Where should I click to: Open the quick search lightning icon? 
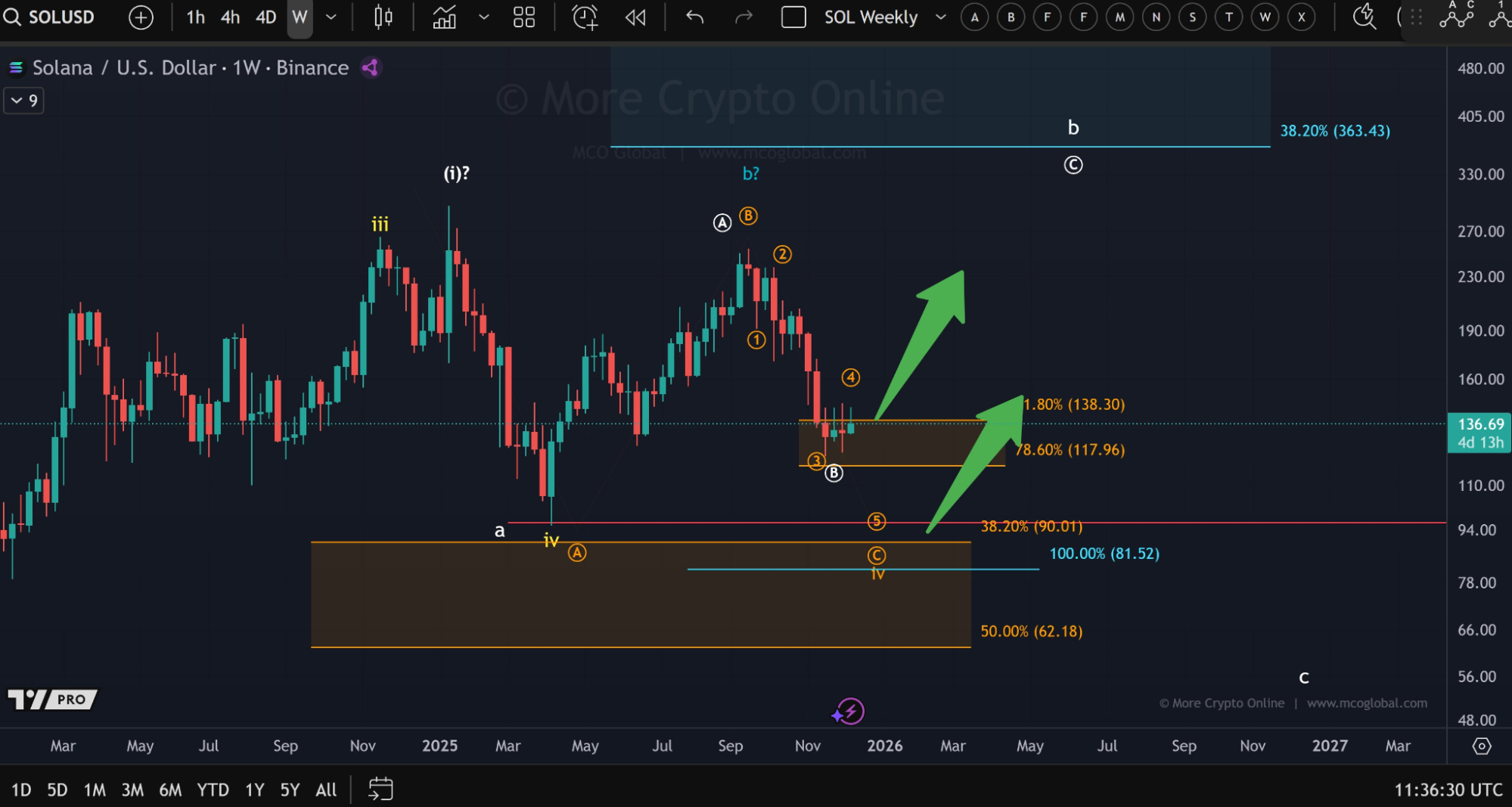[1364, 16]
